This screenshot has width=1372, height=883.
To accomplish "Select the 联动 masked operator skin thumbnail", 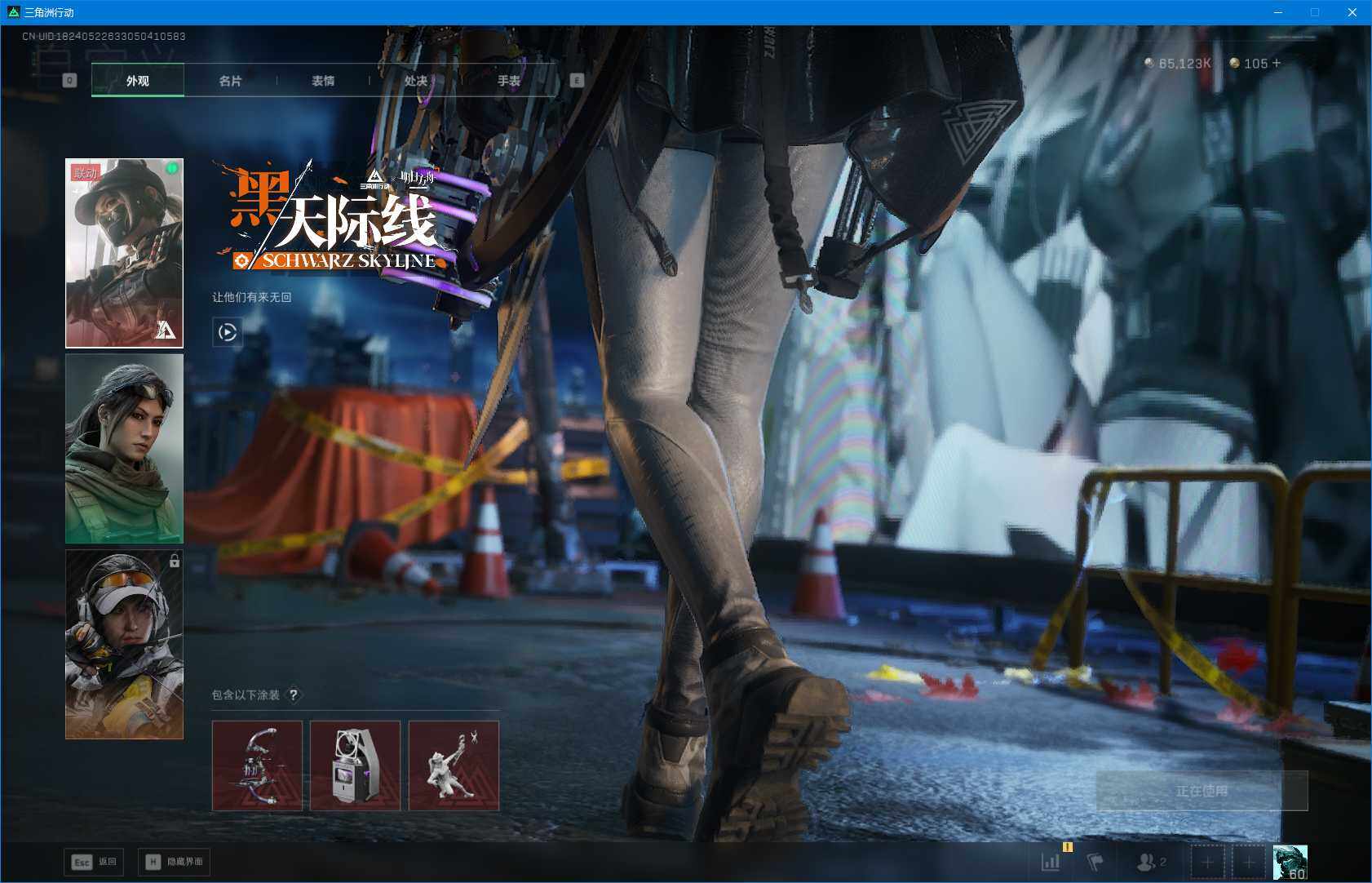I will pos(124,253).
